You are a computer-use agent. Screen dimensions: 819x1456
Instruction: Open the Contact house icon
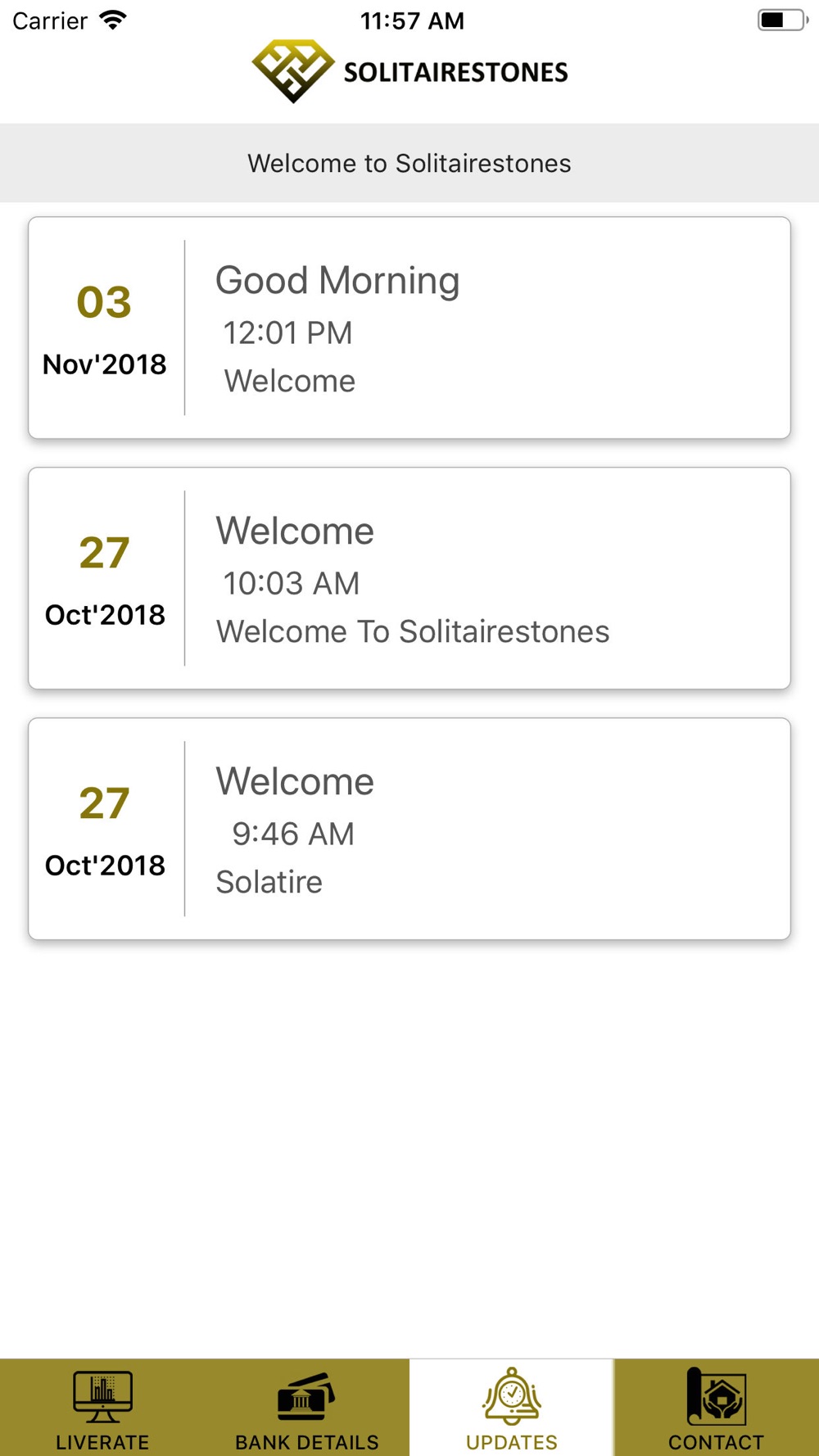coord(717,1396)
